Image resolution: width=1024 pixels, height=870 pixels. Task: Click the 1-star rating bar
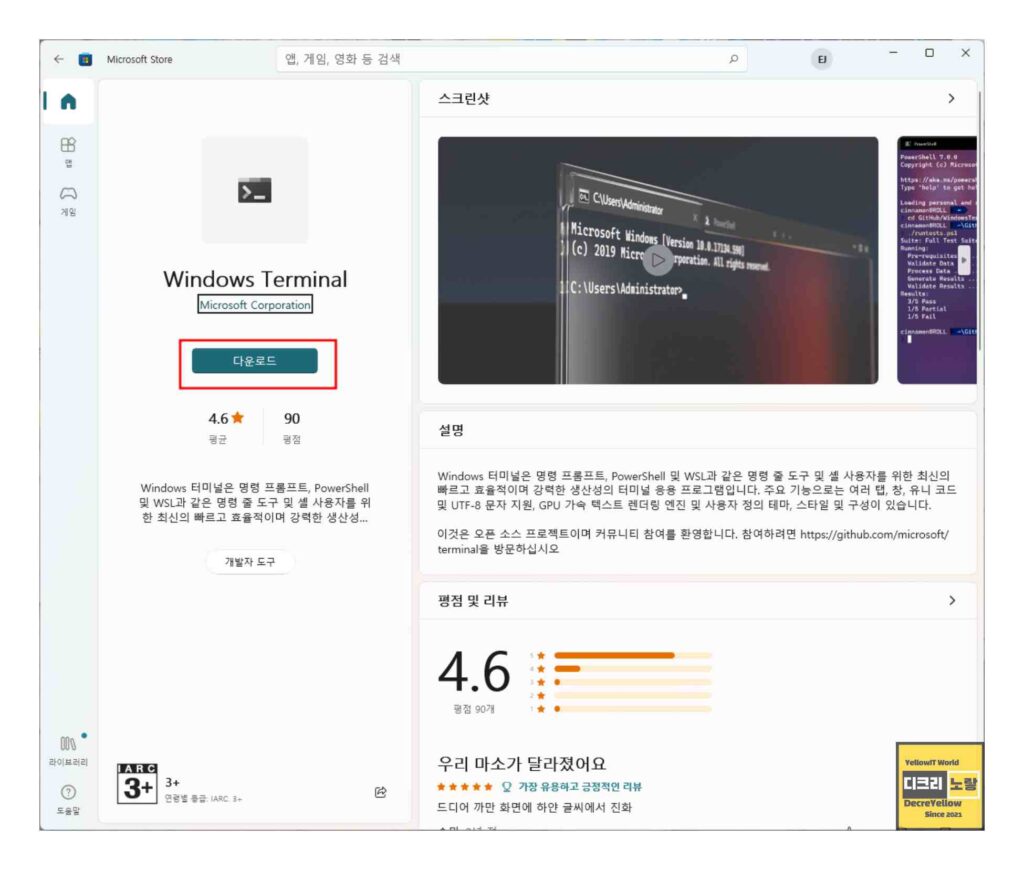[633, 709]
